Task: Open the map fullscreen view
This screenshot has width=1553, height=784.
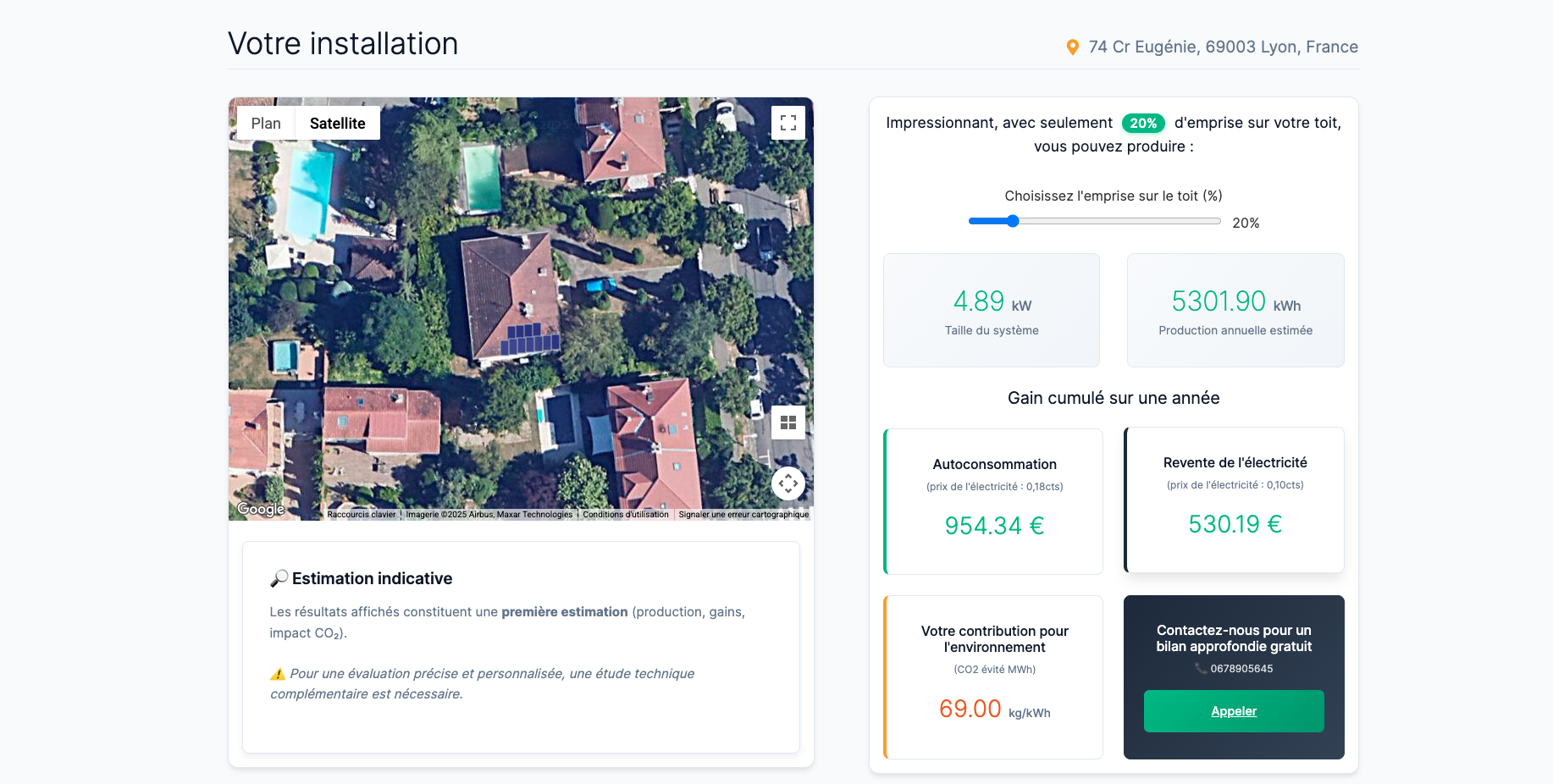Action: [788, 123]
